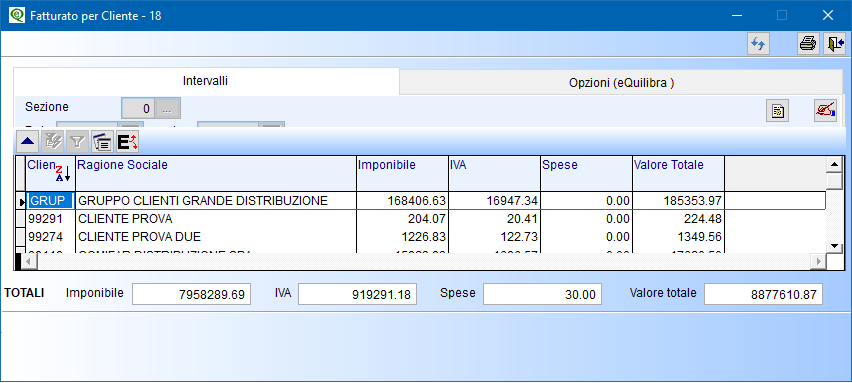Click the Excel export E icon
The height and width of the screenshot is (383, 852).
(127, 142)
